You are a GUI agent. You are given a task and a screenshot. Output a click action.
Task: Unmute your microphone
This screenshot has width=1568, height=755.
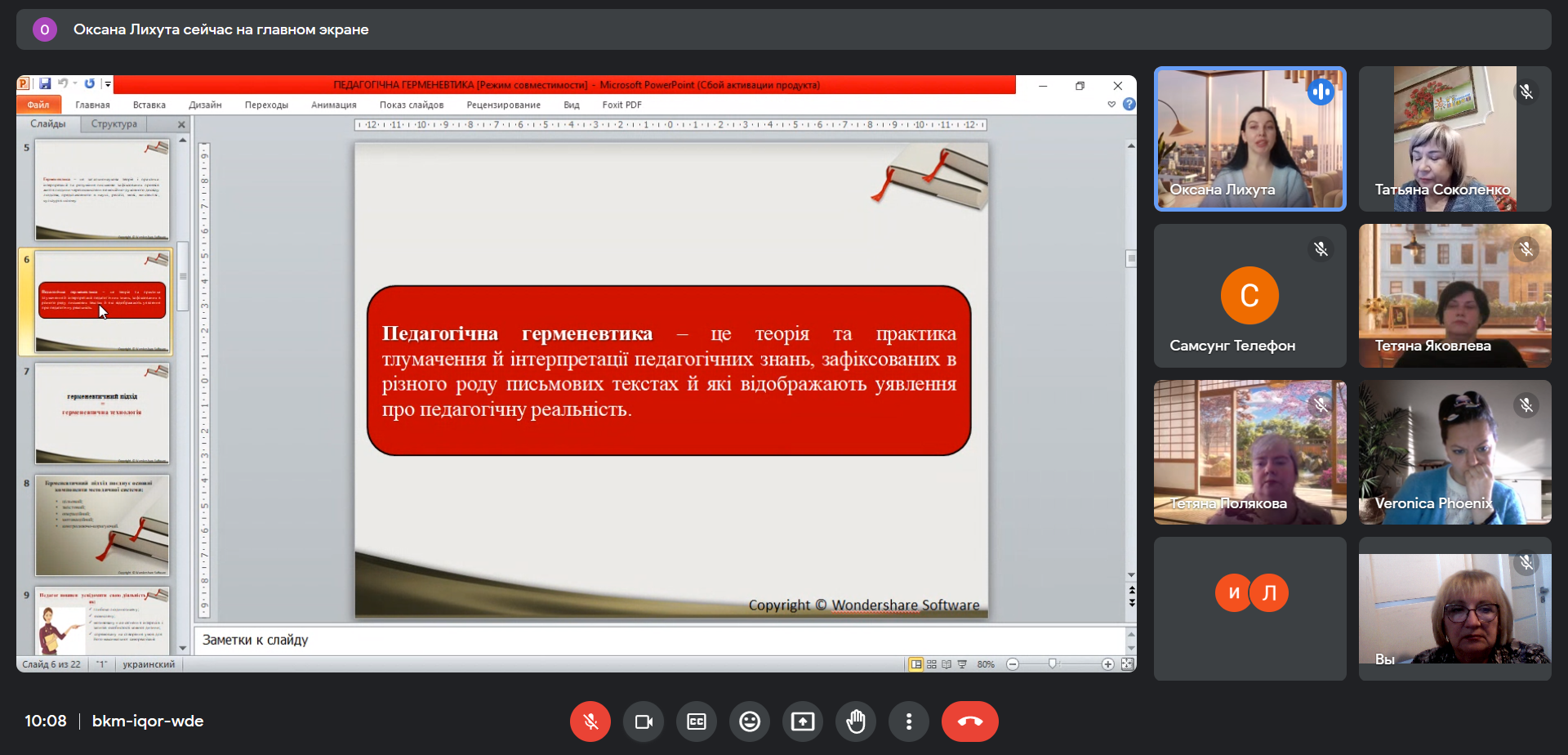(x=590, y=721)
